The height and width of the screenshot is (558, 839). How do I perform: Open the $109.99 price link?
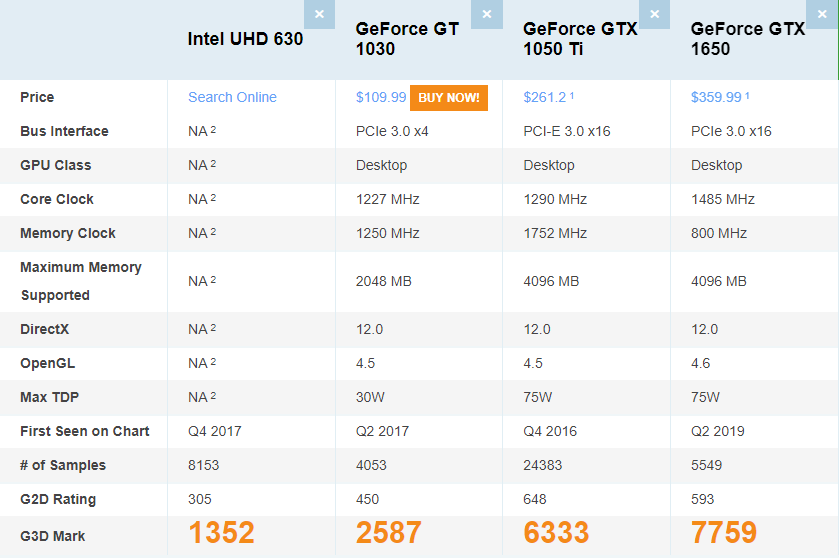click(381, 97)
